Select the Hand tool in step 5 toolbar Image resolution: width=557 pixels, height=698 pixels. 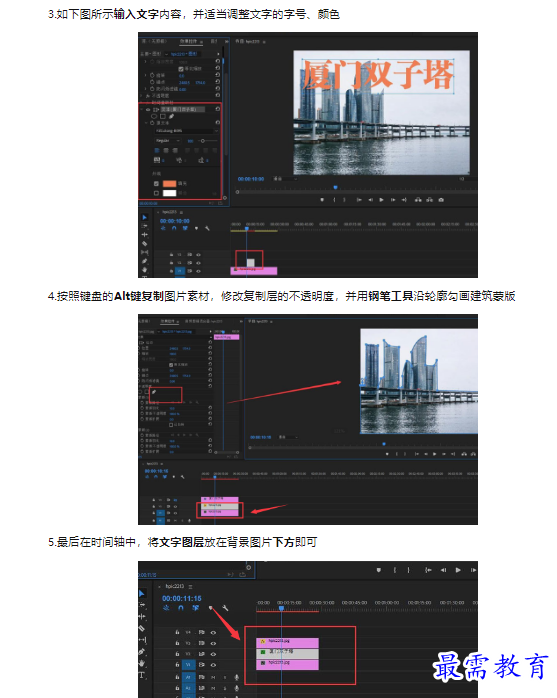[x=142, y=663]
